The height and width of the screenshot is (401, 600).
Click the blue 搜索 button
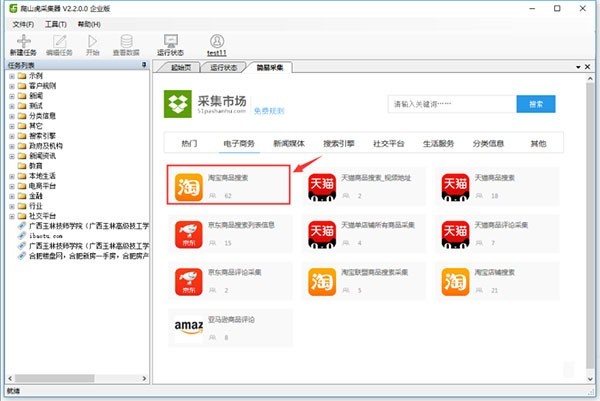pyautogui.click(x=536, y=104)
